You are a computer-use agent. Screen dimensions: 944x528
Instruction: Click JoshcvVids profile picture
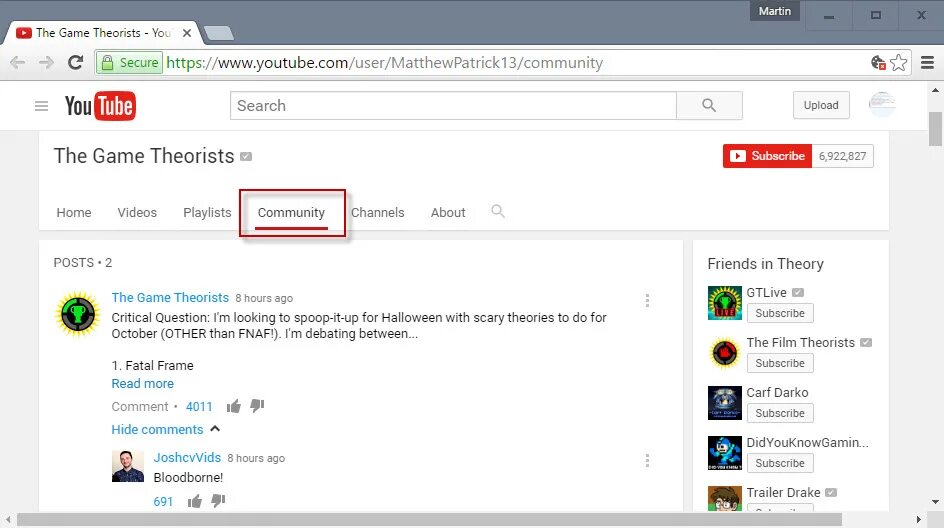tap(128, 466)
